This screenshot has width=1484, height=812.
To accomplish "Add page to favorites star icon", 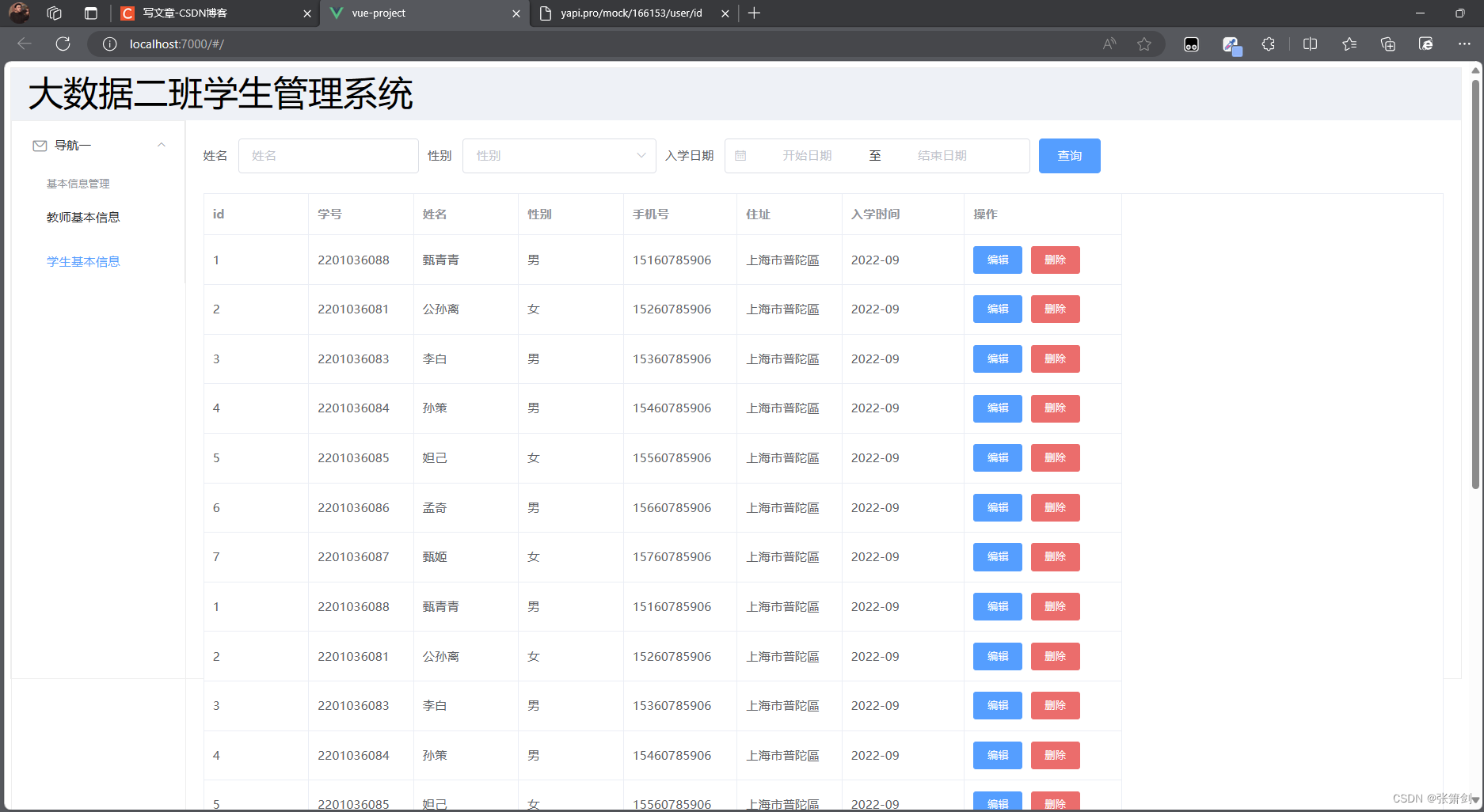I will click(1144, 44).
